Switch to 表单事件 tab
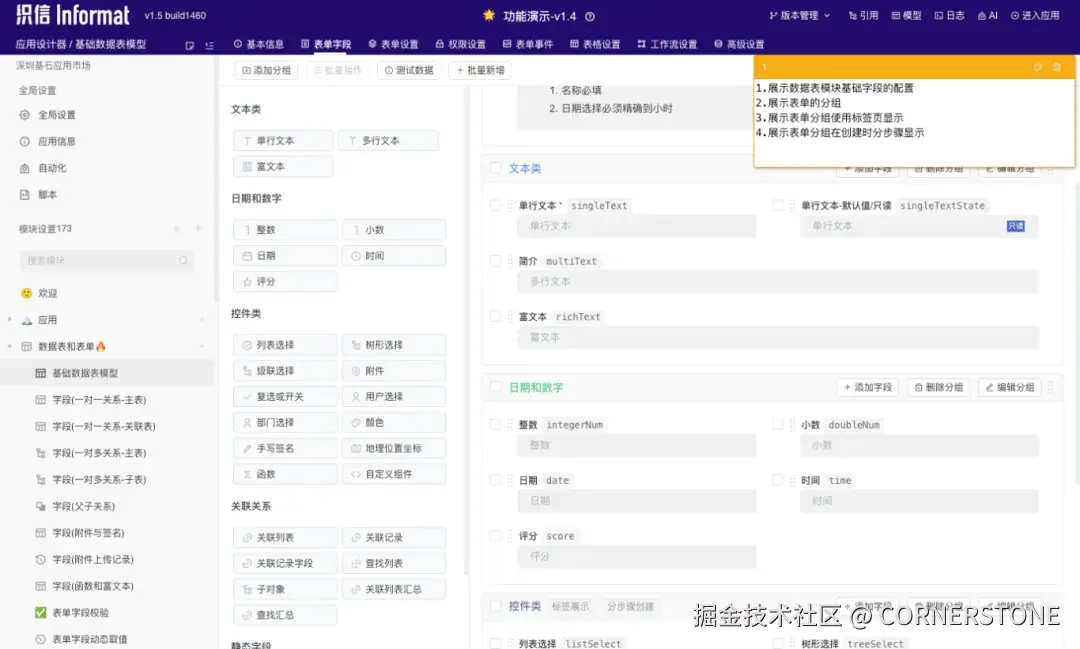Screen dimensions: 1080x649 528,44
